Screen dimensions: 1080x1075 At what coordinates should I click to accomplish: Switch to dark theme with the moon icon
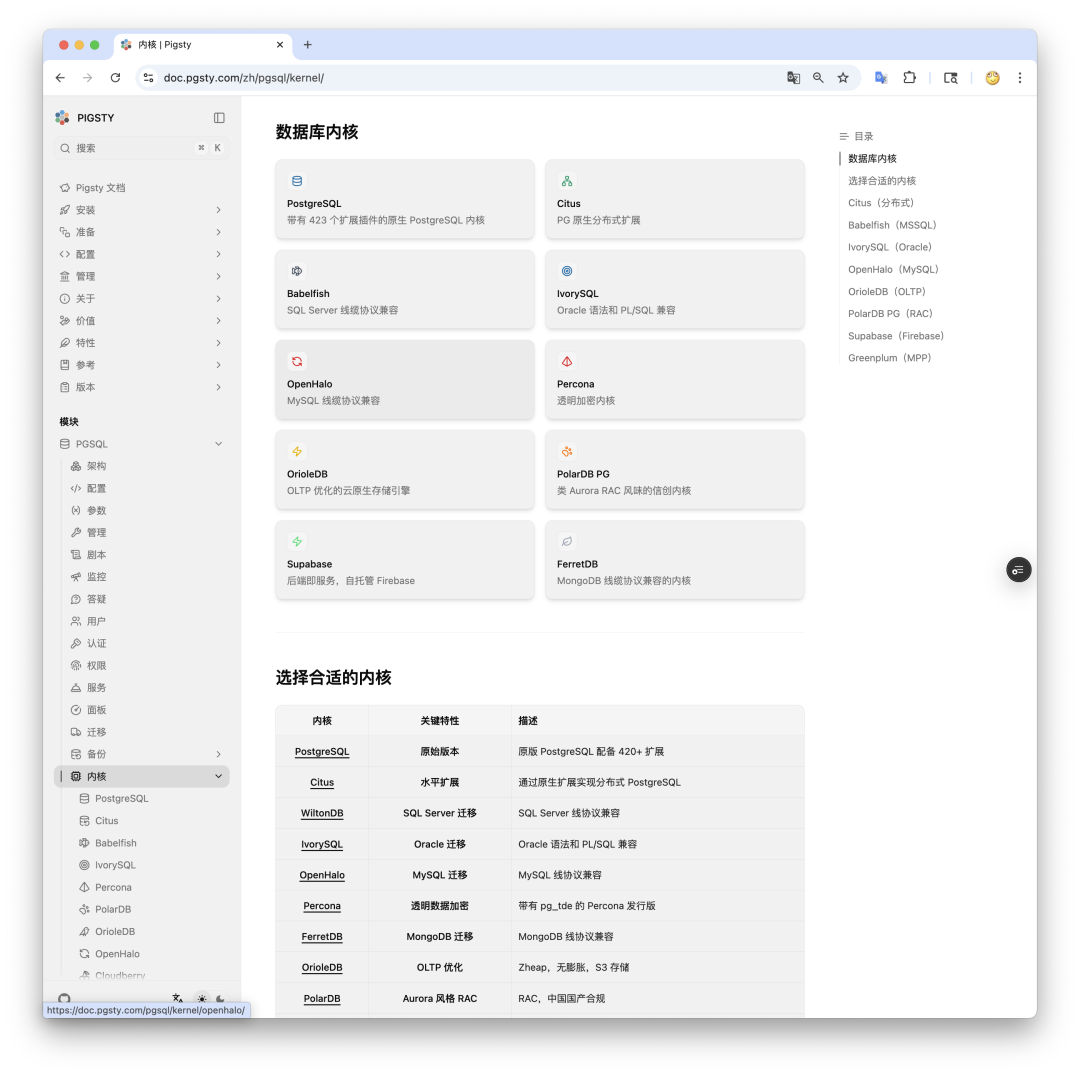(220, 998)
